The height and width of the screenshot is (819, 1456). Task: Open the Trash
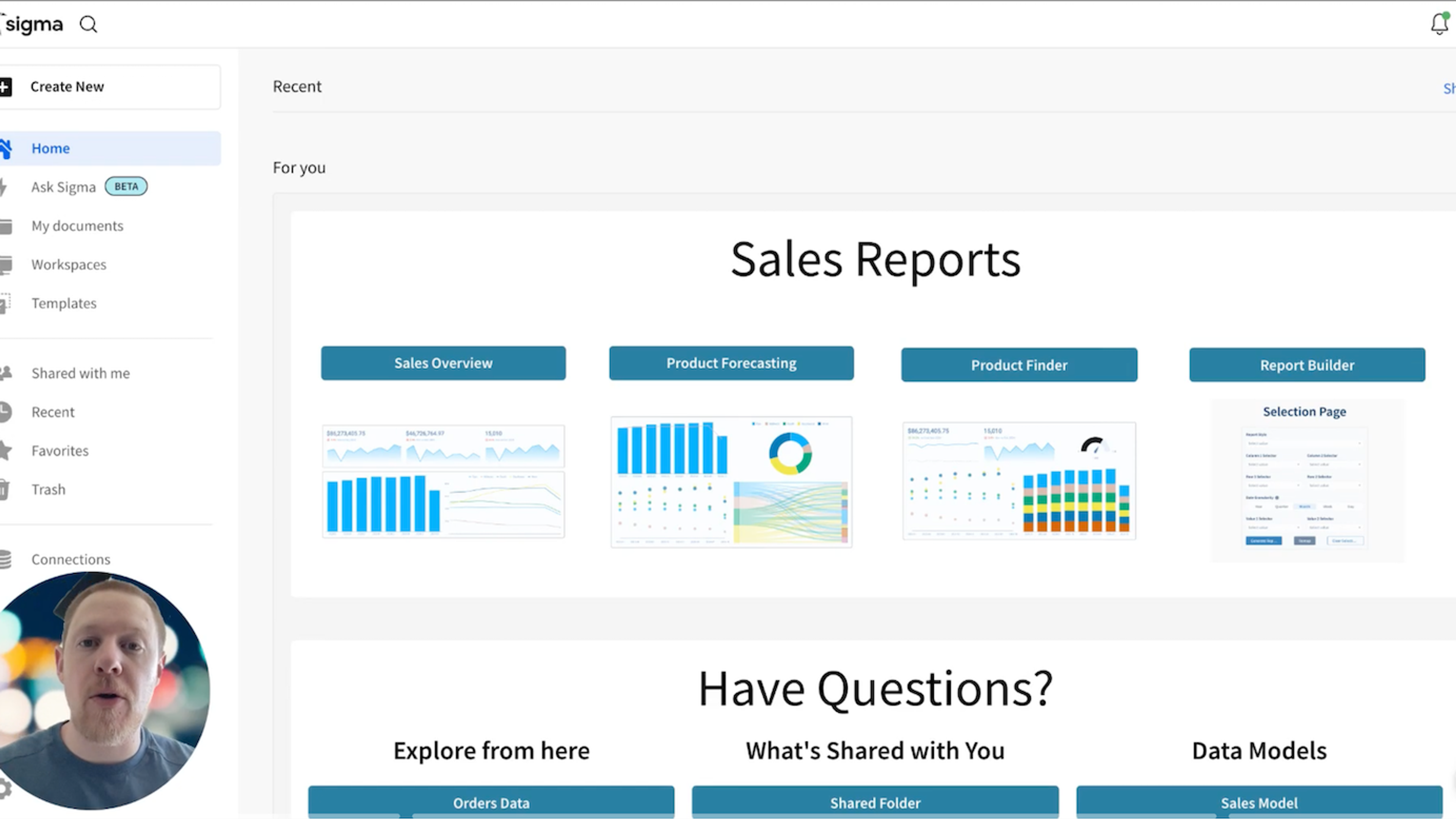49,490
